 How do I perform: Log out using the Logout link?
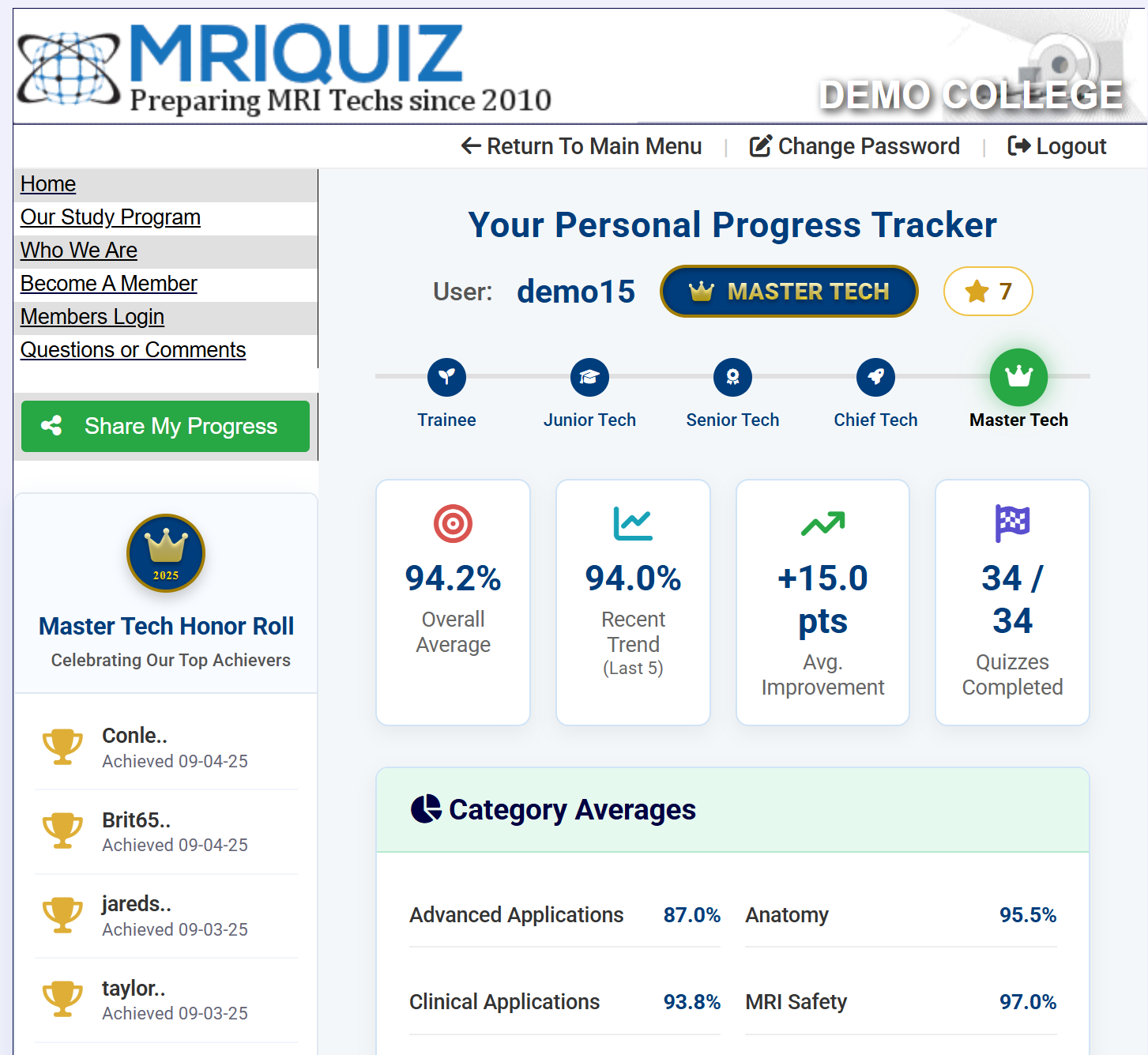click(x=1056, y=146)
